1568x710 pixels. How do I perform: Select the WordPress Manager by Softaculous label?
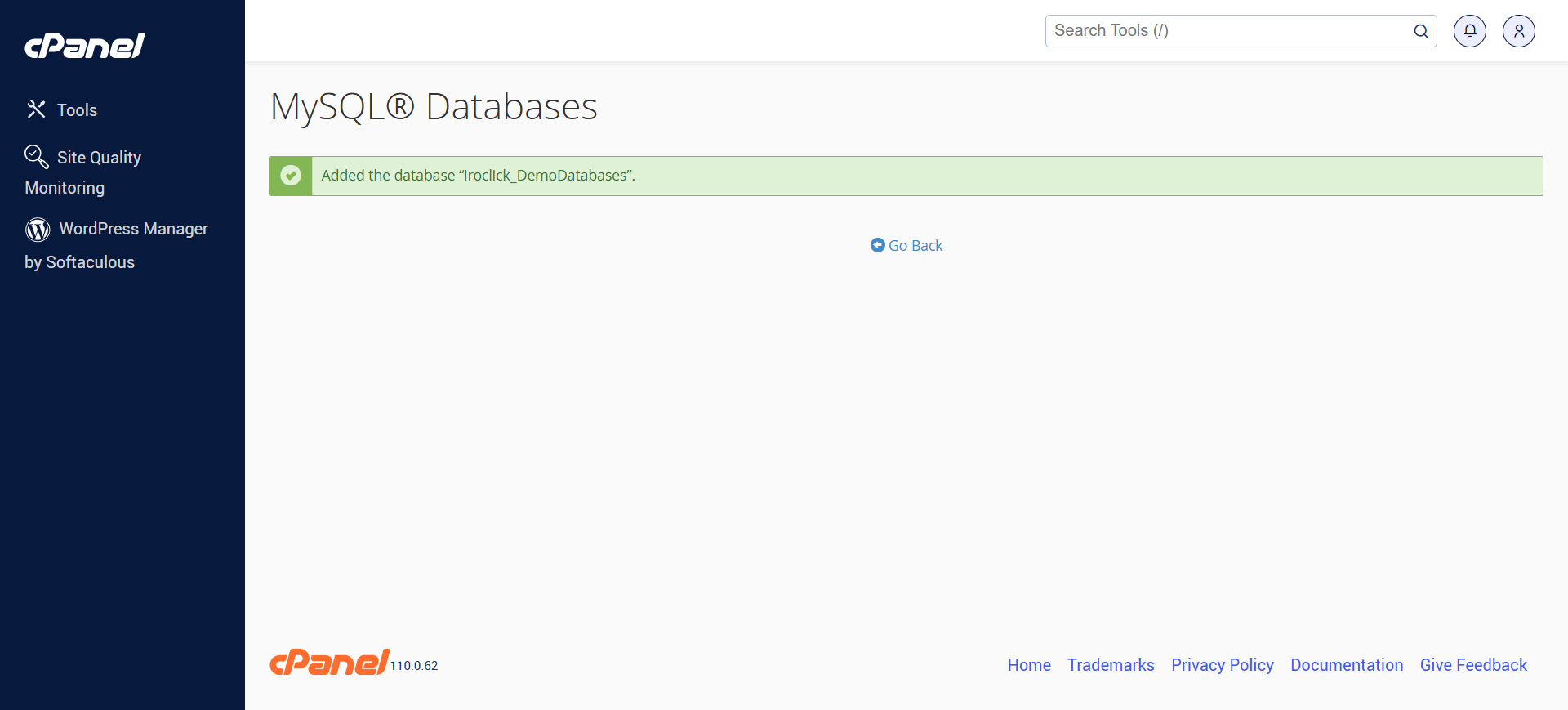click(x=133, y=230)
